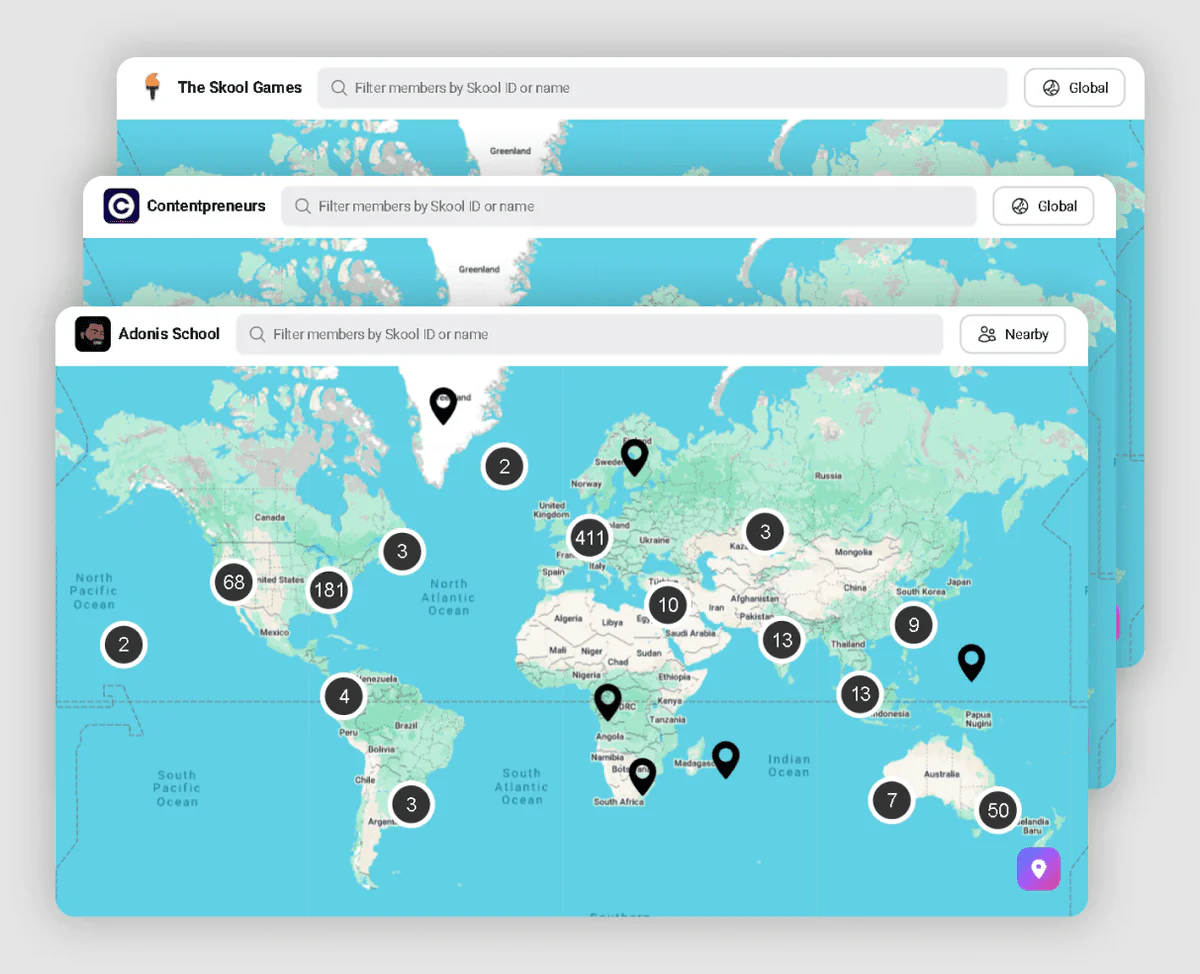Open the 411 member cluster over Europe
Image resolution: width=1200 pixels, height=974 pixels.
pos(589,537)
